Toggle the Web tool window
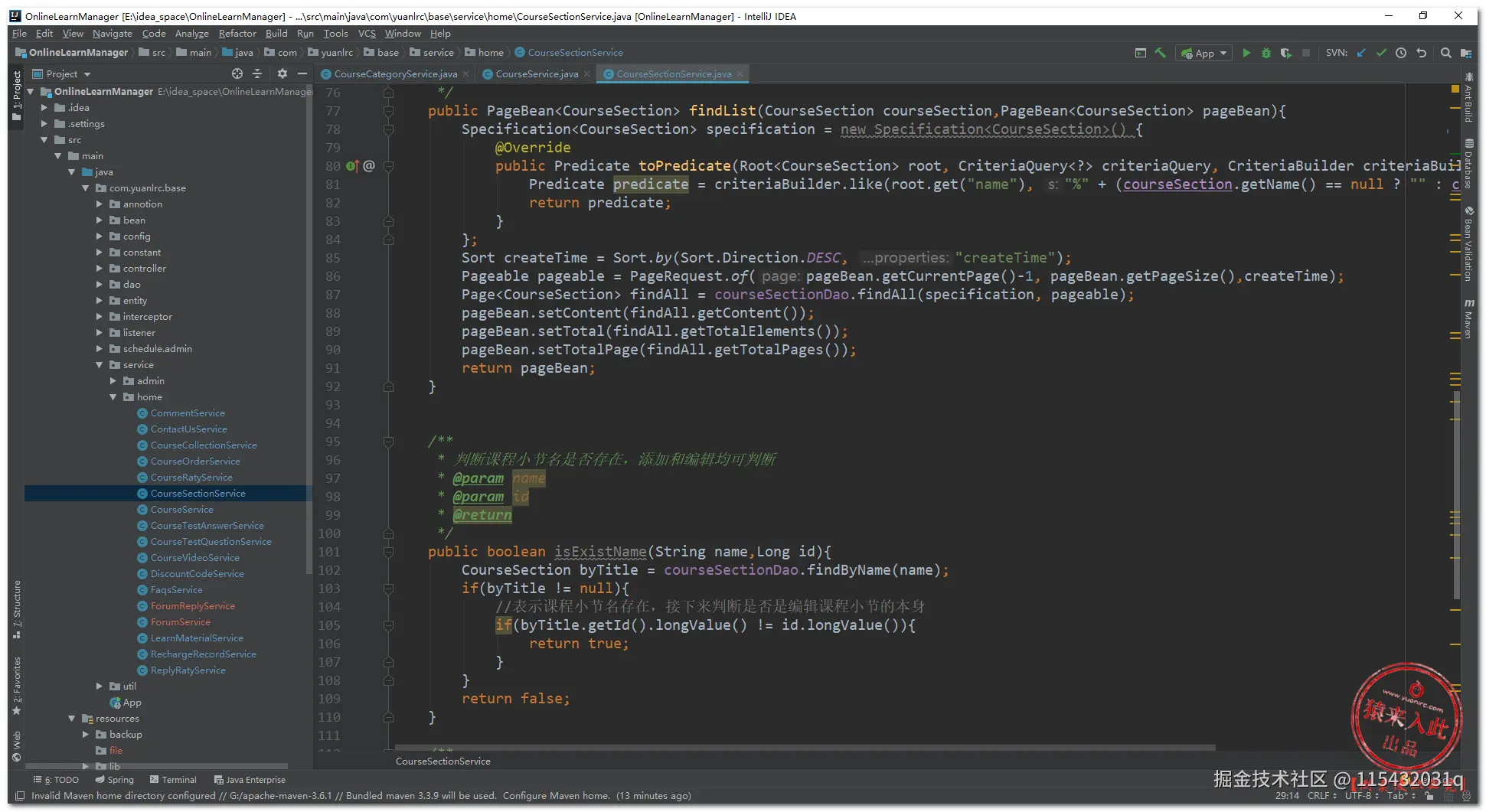The image size is (1486, 812). pos(17,746)
